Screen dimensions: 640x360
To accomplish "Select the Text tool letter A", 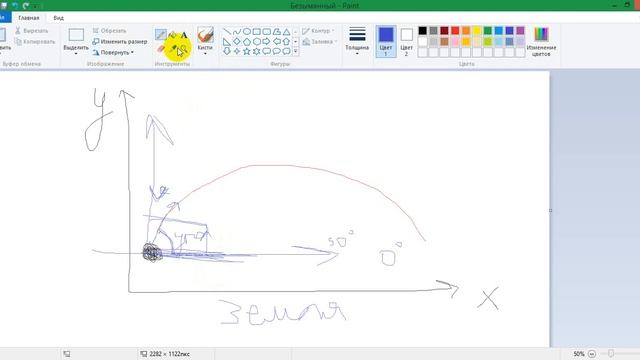I will 184,35.
